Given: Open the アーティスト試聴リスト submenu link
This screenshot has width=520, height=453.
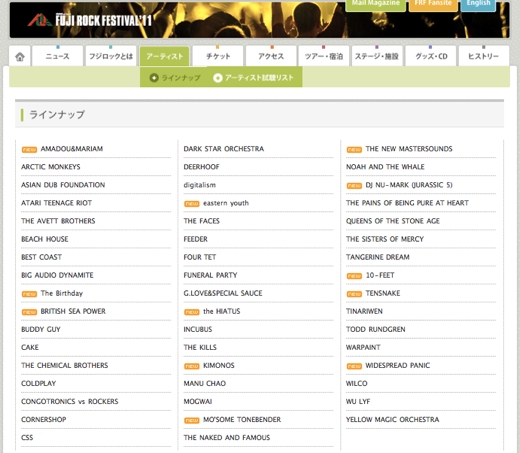Looking at the screenshot, I should coord(253,78).
